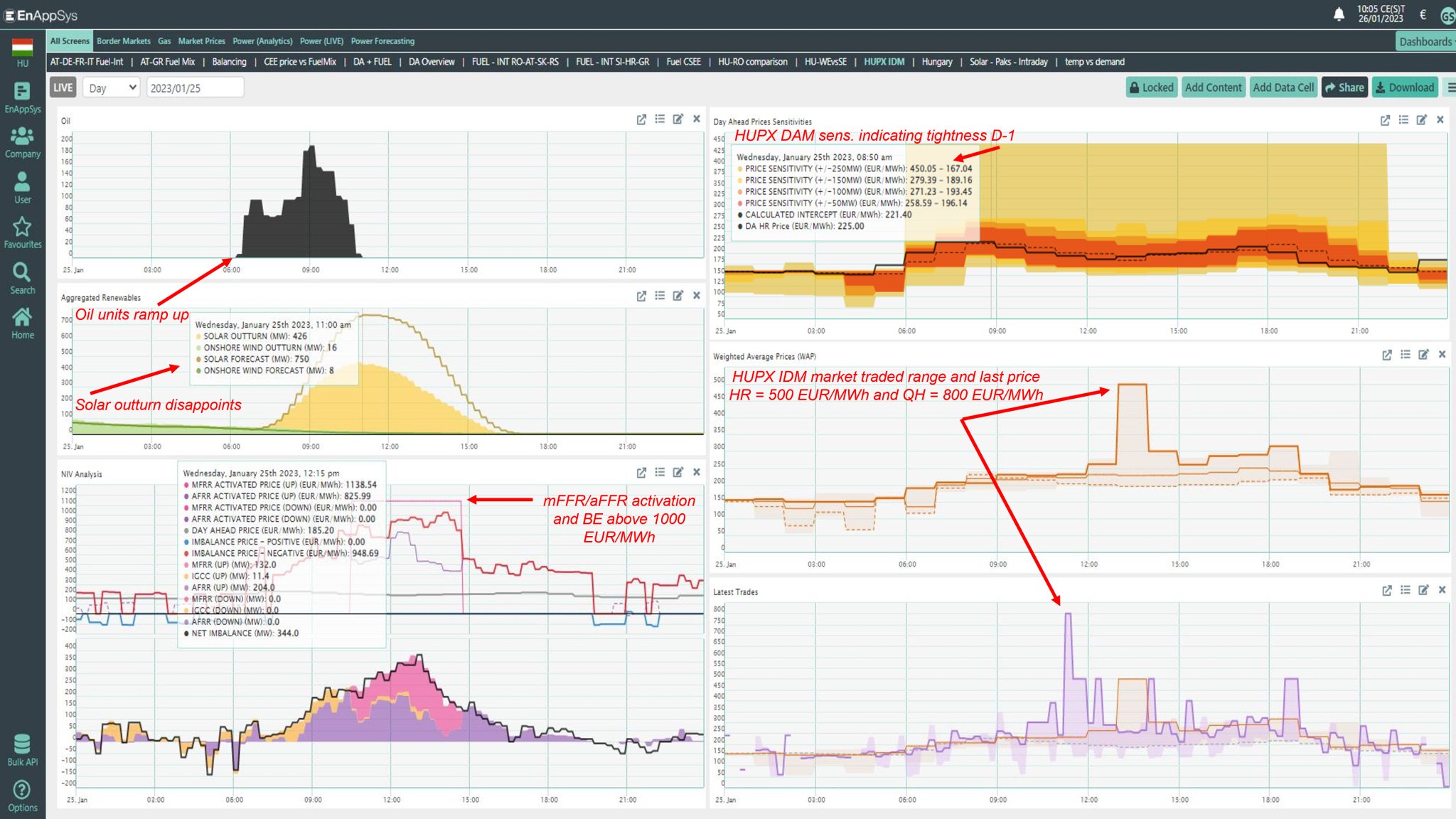Select the All Screens tab

click(x=70, y=41)
